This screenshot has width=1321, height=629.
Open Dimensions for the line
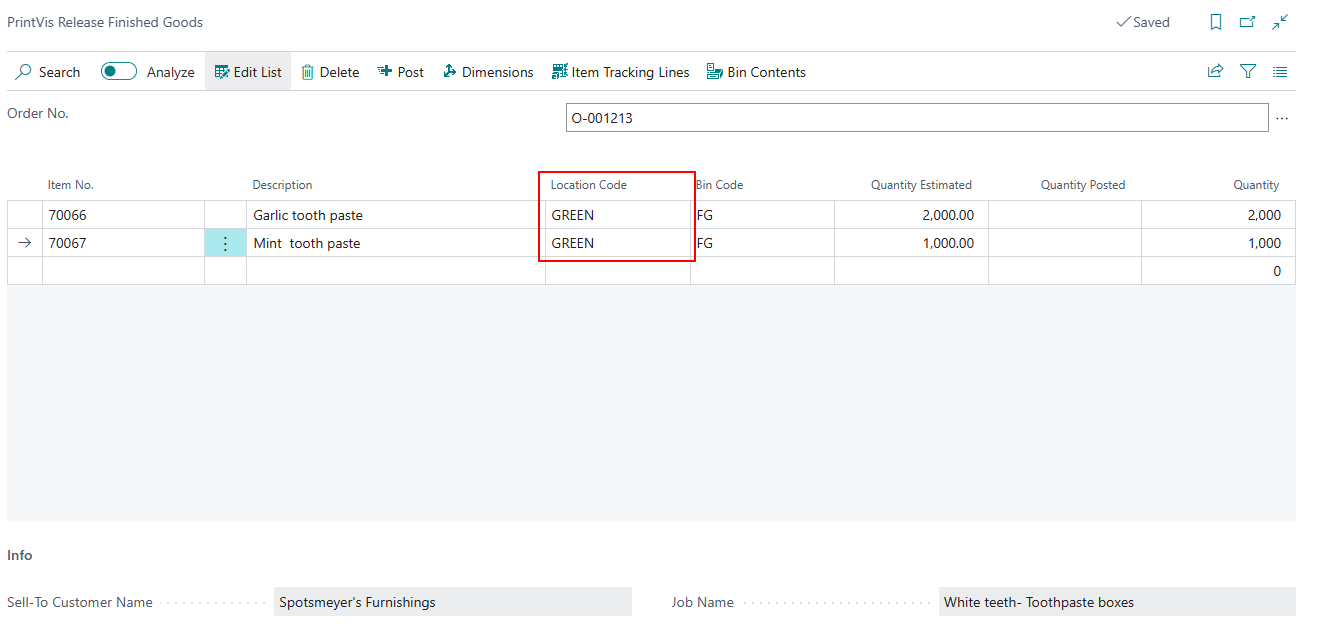coord(488,72)
